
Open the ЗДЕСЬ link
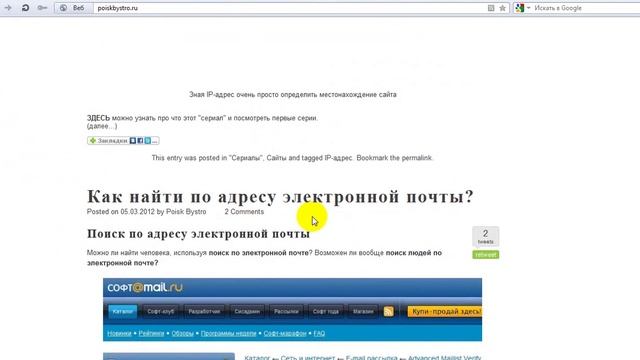[x=98, y=118]
